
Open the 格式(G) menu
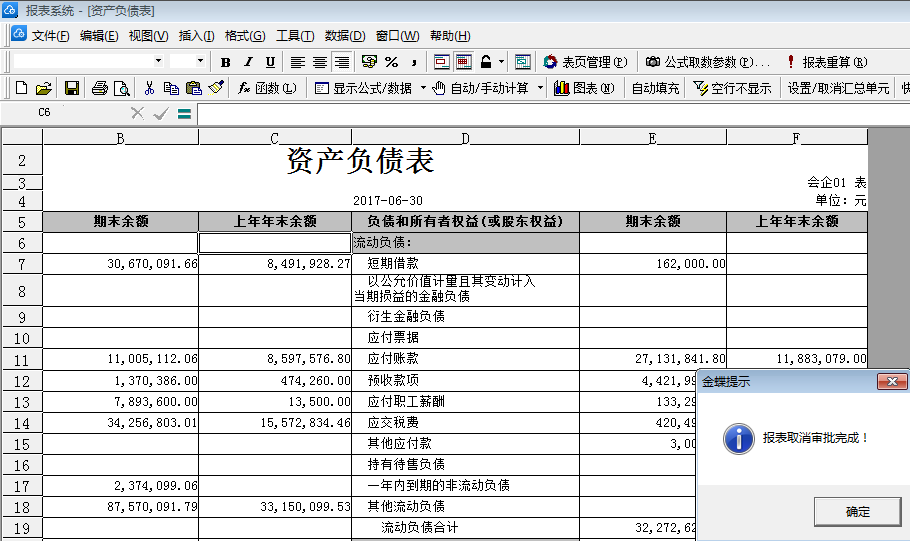click(x=245, y=36)
